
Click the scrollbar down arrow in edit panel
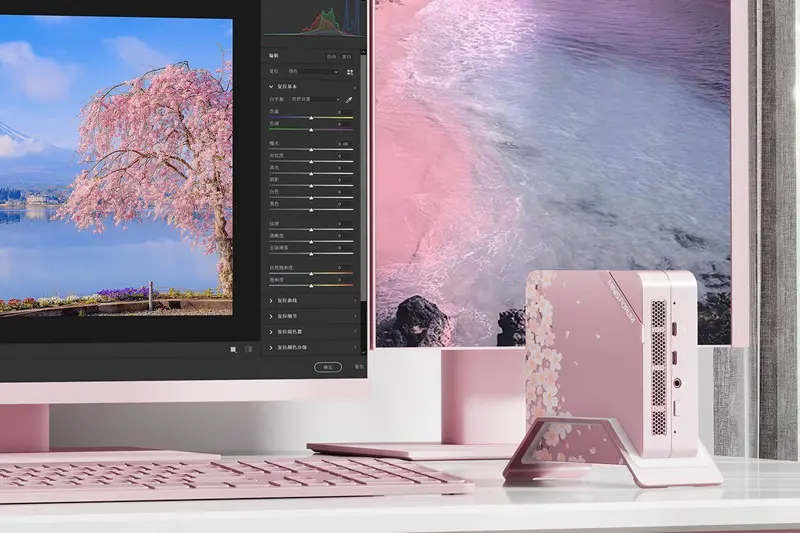[x=363, y=352]
